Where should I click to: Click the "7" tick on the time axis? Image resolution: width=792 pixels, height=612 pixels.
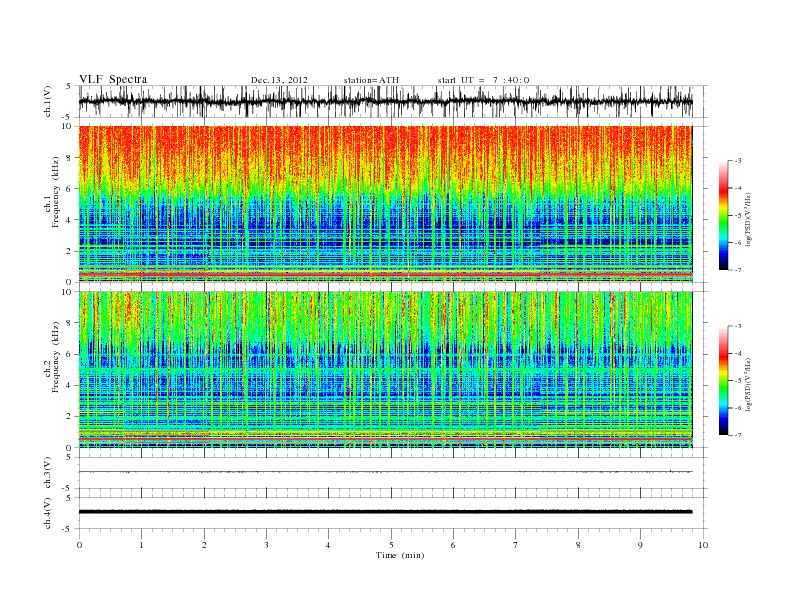click(516, 545)
